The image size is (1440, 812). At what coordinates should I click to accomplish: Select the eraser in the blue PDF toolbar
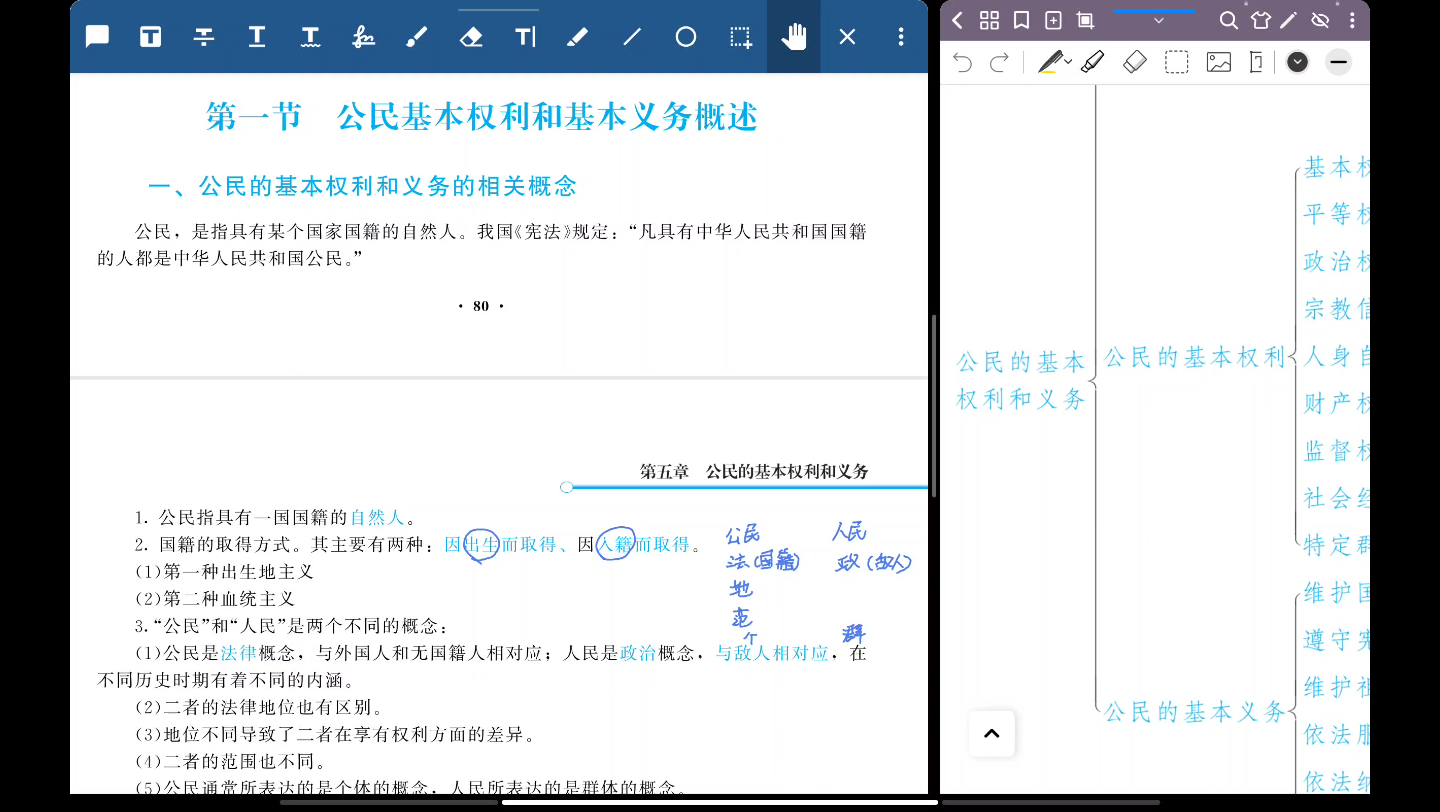471,37
